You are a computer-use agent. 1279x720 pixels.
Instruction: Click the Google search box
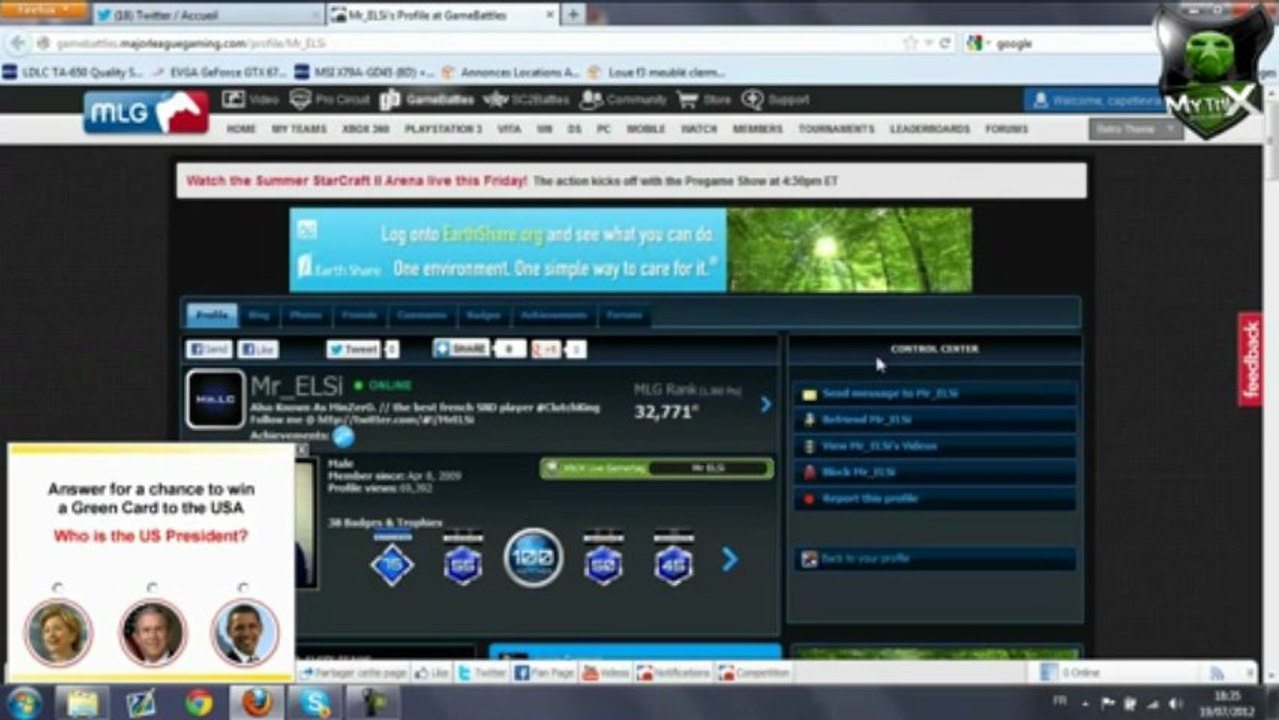[x=1061, y=44]
